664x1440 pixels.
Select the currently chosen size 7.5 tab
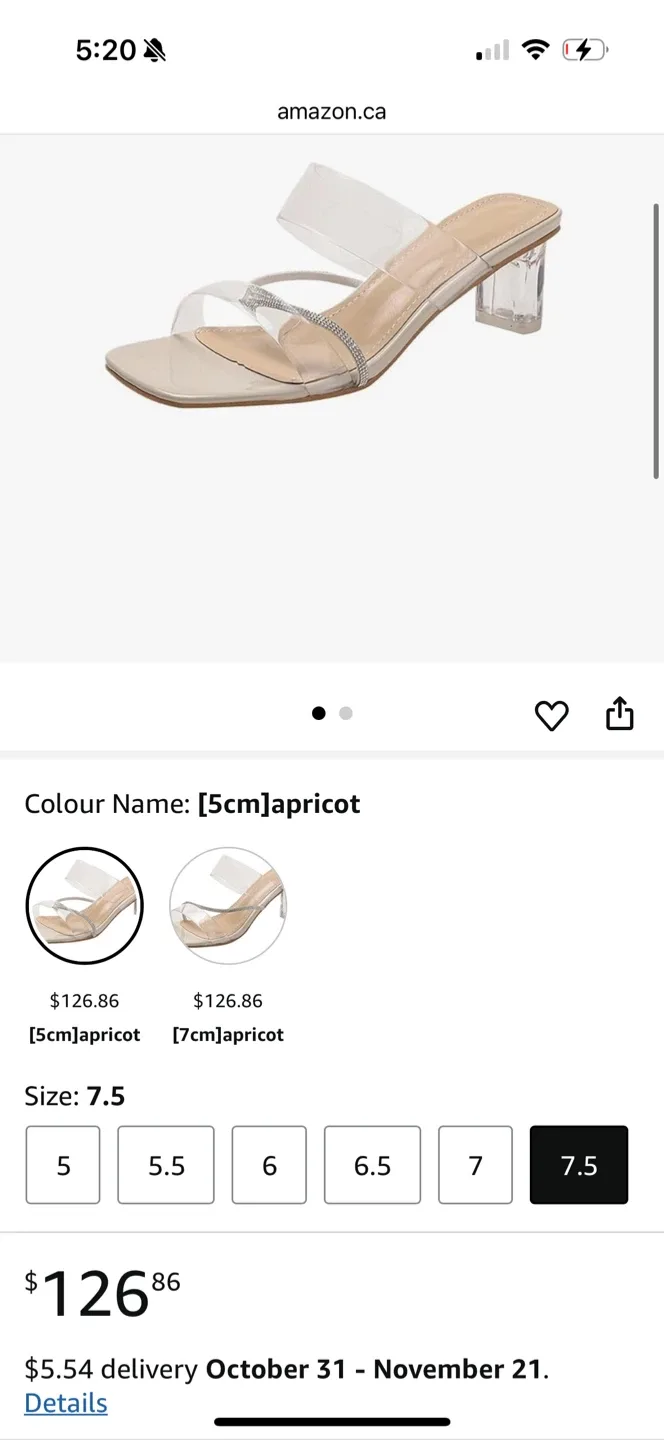click(578, 1164)
